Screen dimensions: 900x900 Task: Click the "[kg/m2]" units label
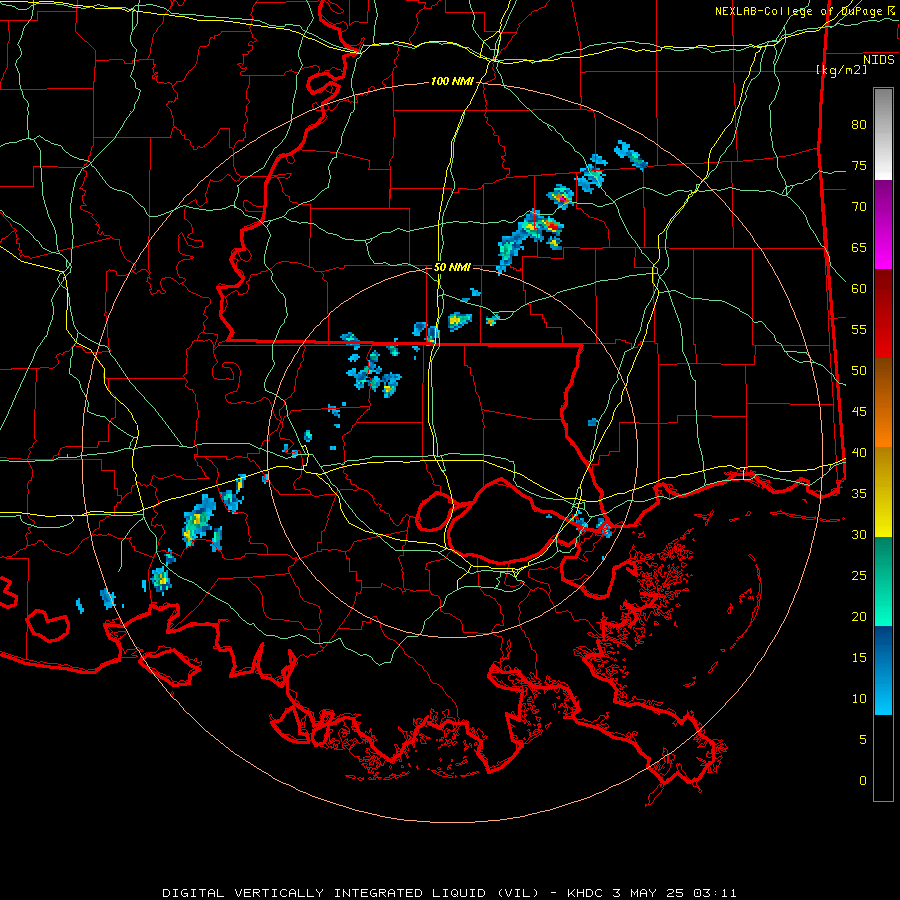coord(841,70)
